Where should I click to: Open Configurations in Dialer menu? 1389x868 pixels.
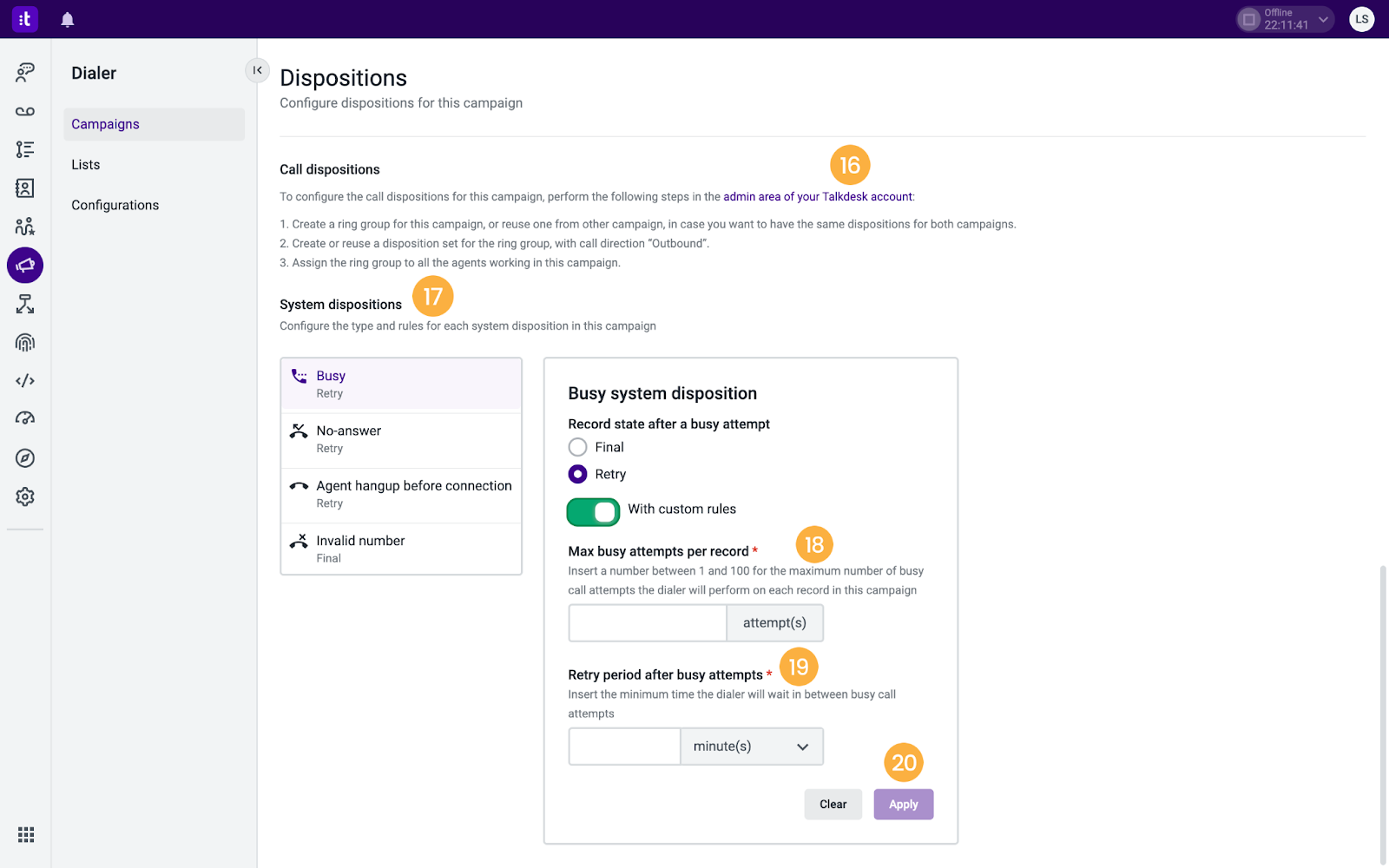click(115, 206)
